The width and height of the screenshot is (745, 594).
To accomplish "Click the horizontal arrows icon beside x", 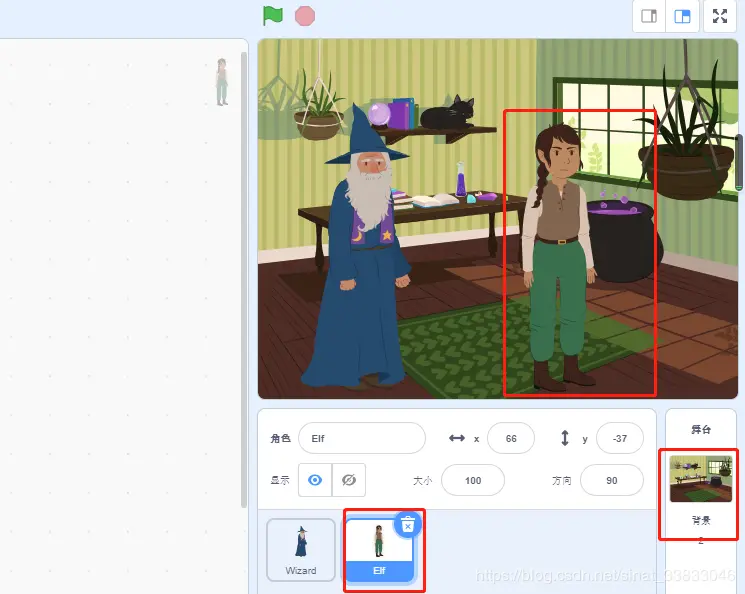I will [x=457, y=438].
